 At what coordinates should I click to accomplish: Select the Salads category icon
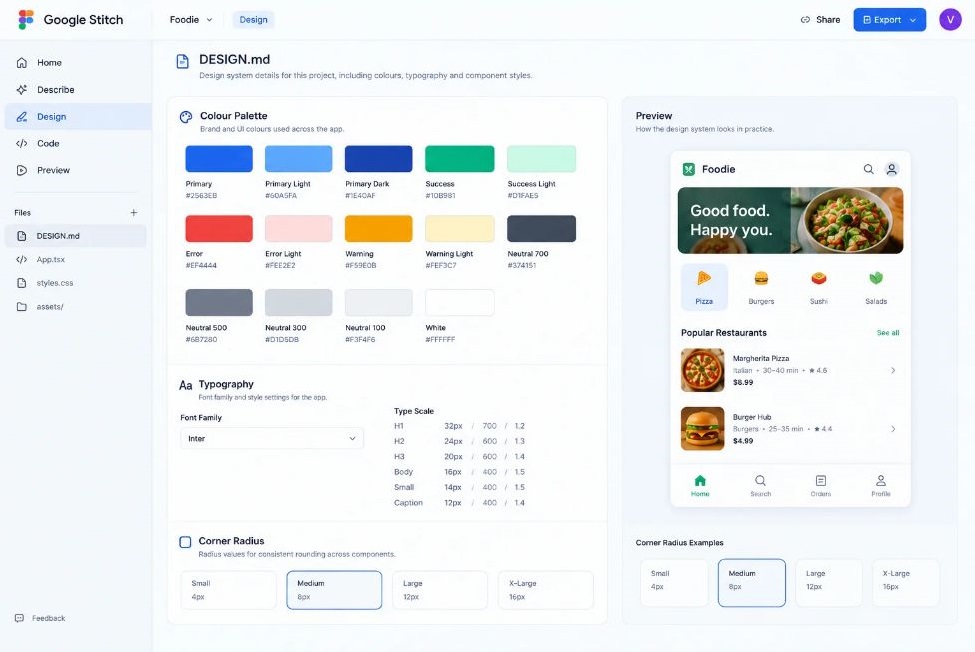point(876,278)
